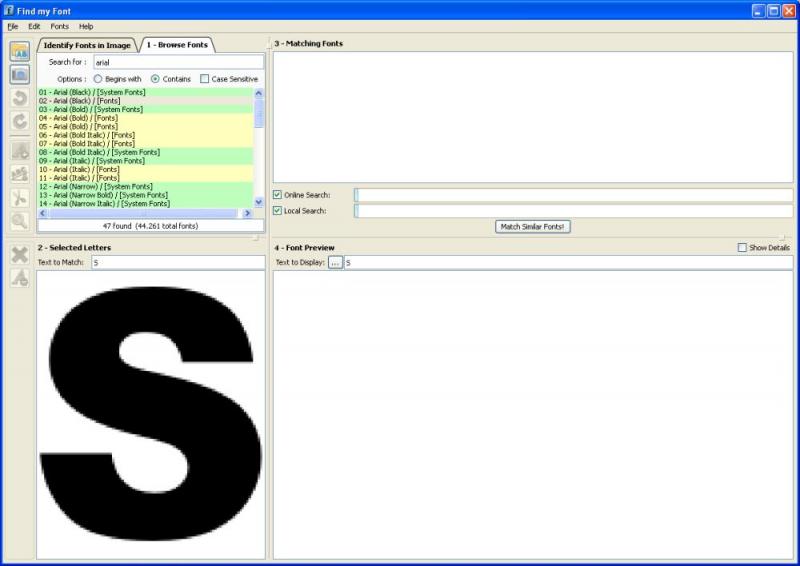The width and height of the screenshot is (800, 566).
Task: Click the X delete icon beside Selected Letters
Action: click(20, 255)
